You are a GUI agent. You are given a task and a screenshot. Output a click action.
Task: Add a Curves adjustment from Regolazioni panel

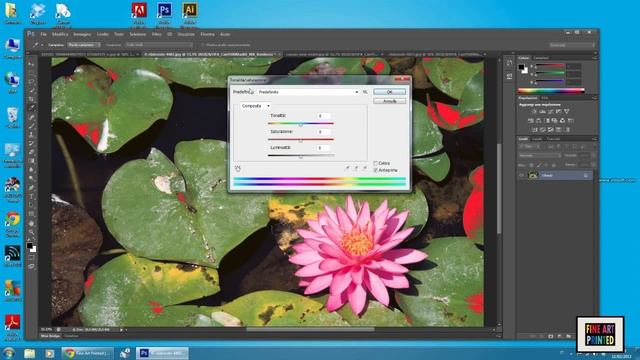pos(551,111)
